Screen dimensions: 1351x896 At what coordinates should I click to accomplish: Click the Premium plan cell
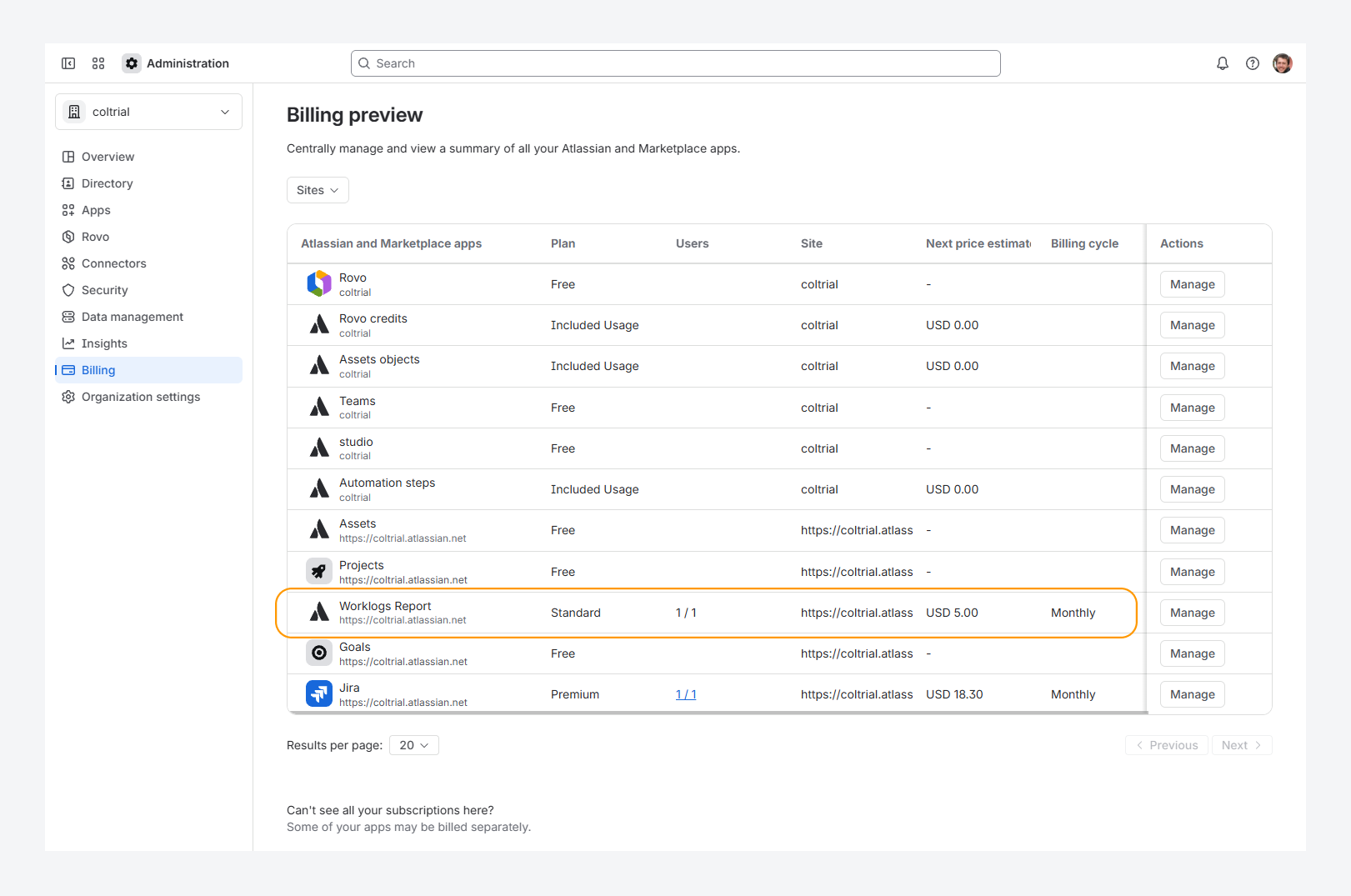pos(575,694)
